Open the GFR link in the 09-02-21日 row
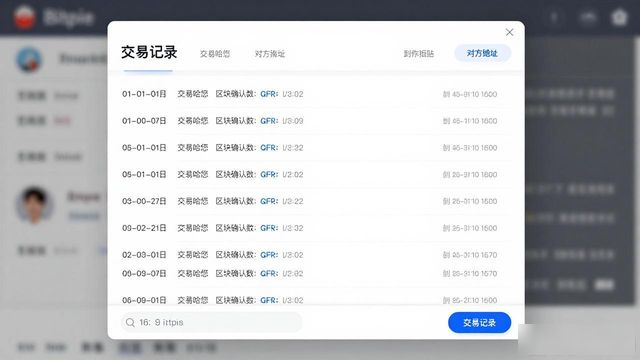640x360 pixels. pos(269,228)
